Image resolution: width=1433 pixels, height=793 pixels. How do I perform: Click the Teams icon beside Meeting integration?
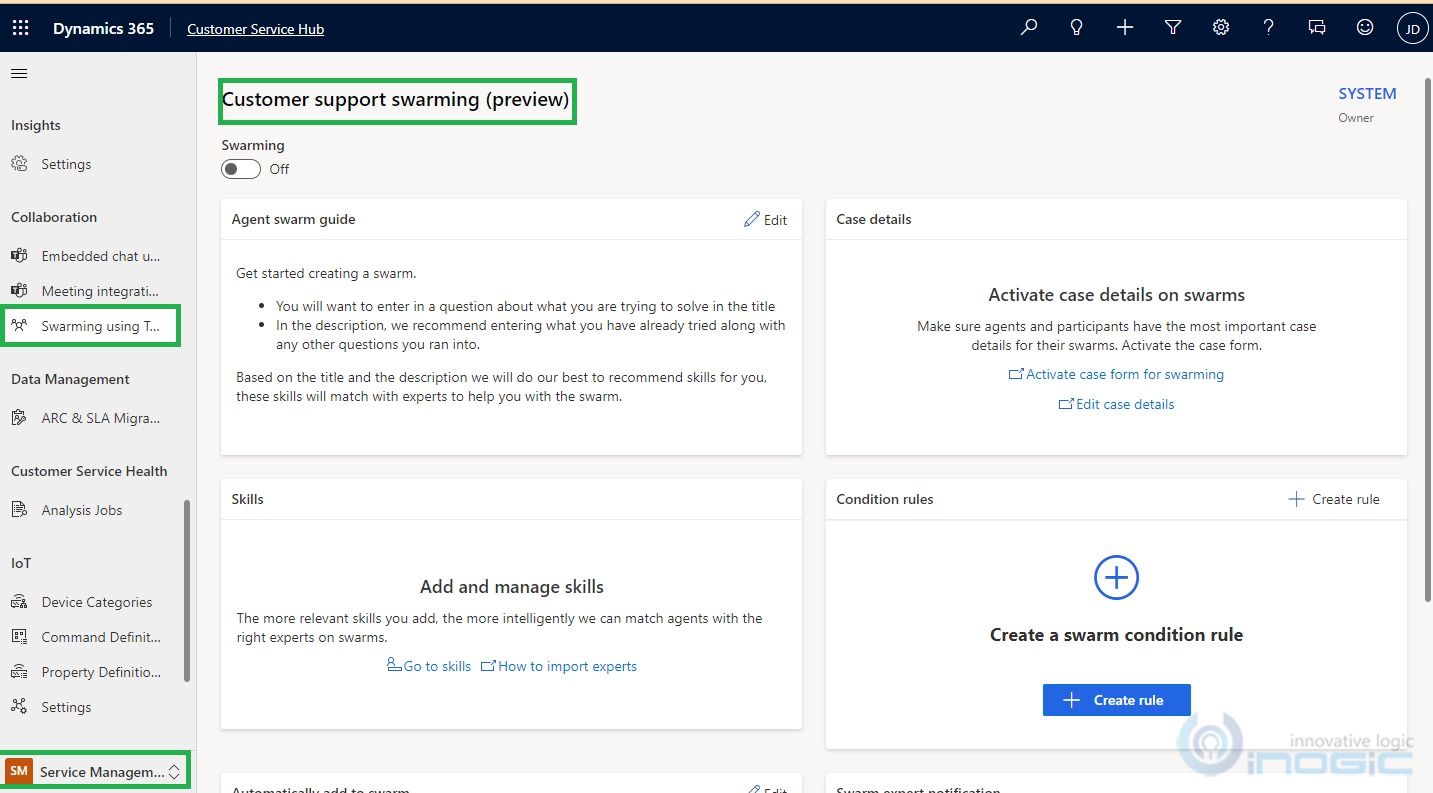point(19,290)
